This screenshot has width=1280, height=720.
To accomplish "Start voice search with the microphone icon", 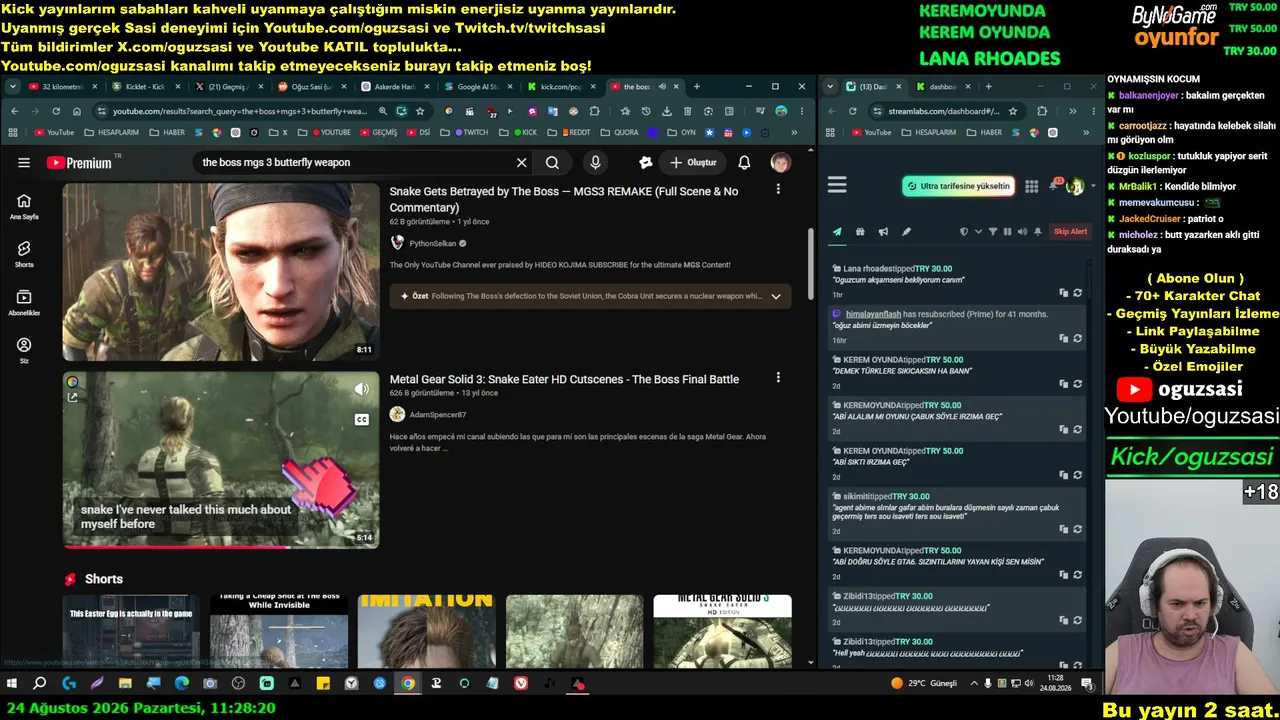I will (595, 163).
